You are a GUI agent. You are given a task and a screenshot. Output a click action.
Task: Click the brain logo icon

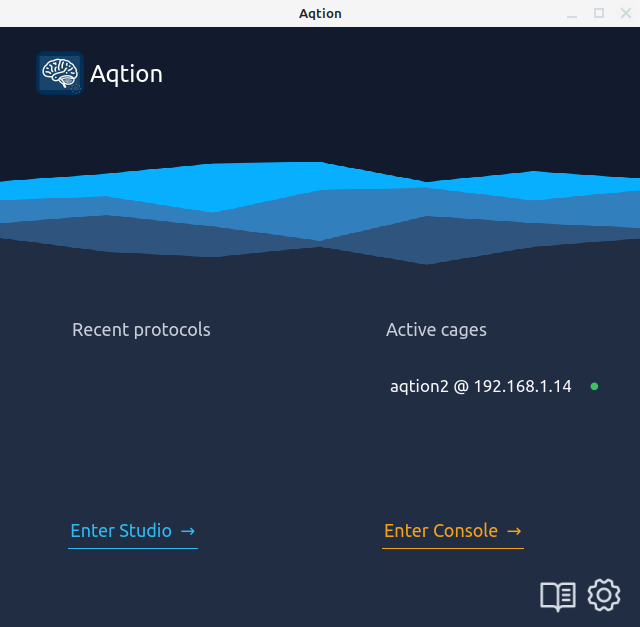tap(60, 73)
